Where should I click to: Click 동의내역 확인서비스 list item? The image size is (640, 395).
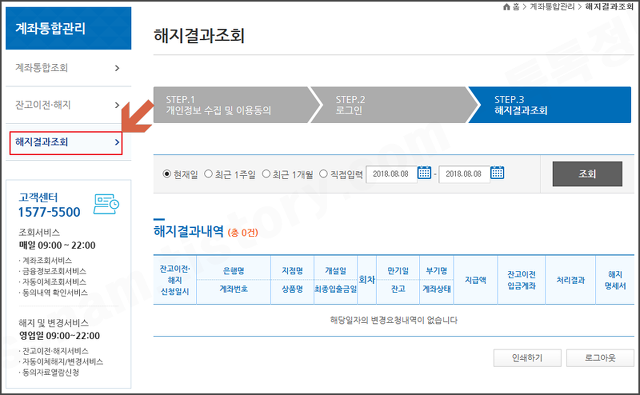pos(55,292)
